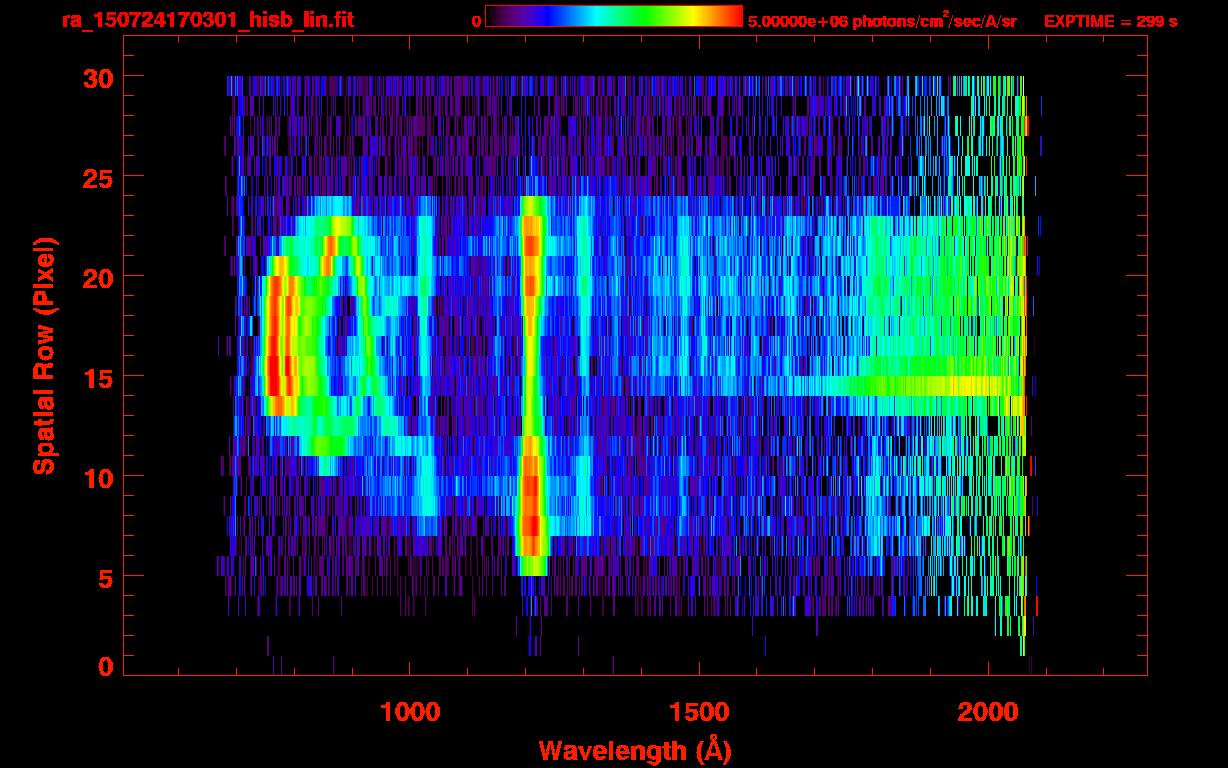The width and height of the screenshot is (1228, 768).
Task: Click the x-axis tick label 2000
Action: click(987, 712)
